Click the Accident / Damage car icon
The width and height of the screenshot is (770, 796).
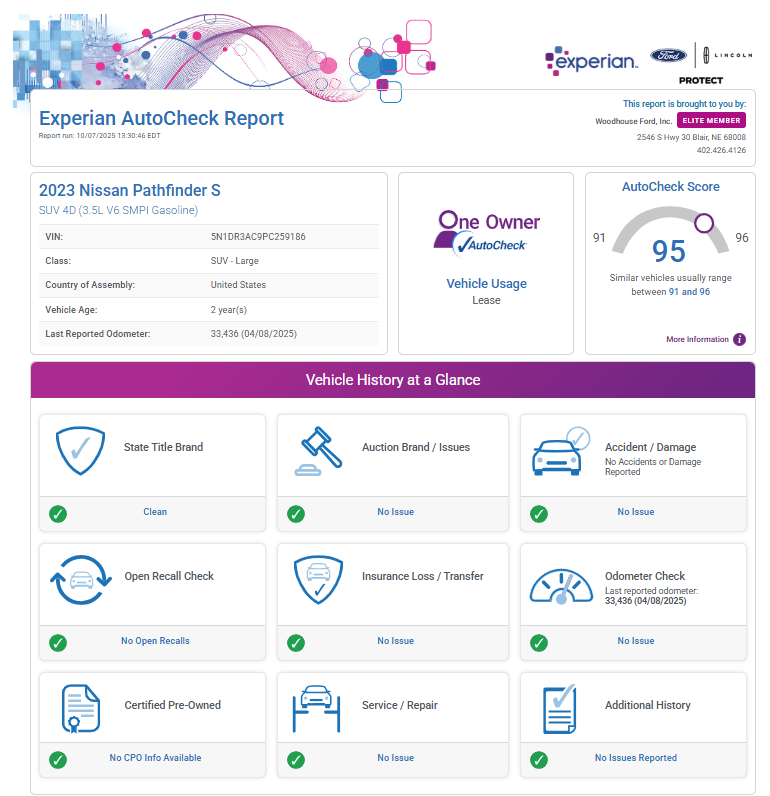[x=559, y=453]
